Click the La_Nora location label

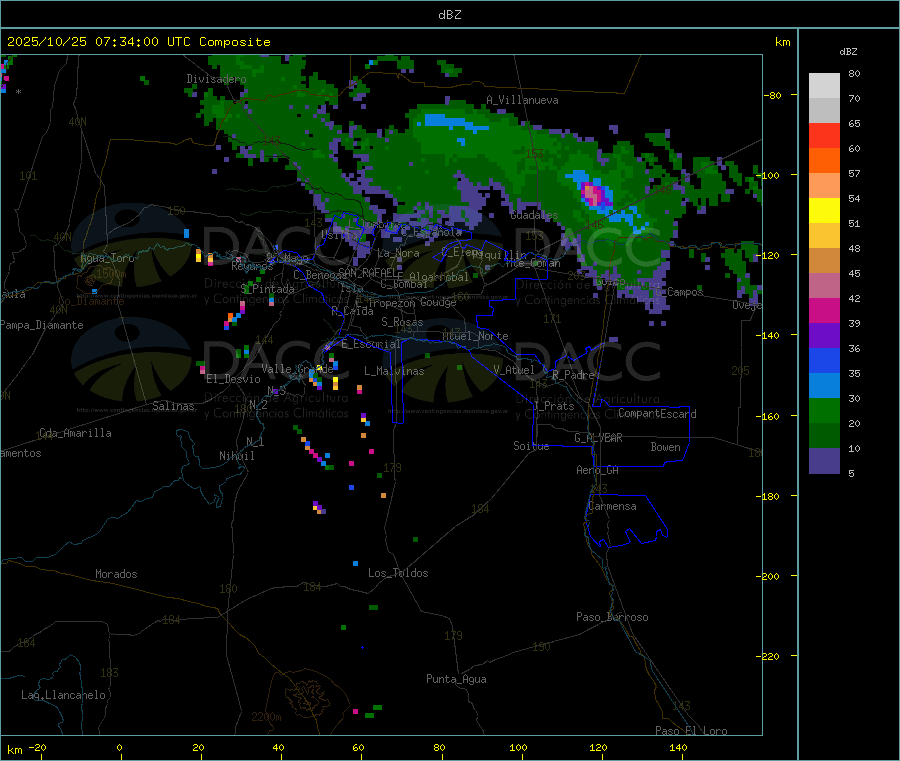(398, 253)
